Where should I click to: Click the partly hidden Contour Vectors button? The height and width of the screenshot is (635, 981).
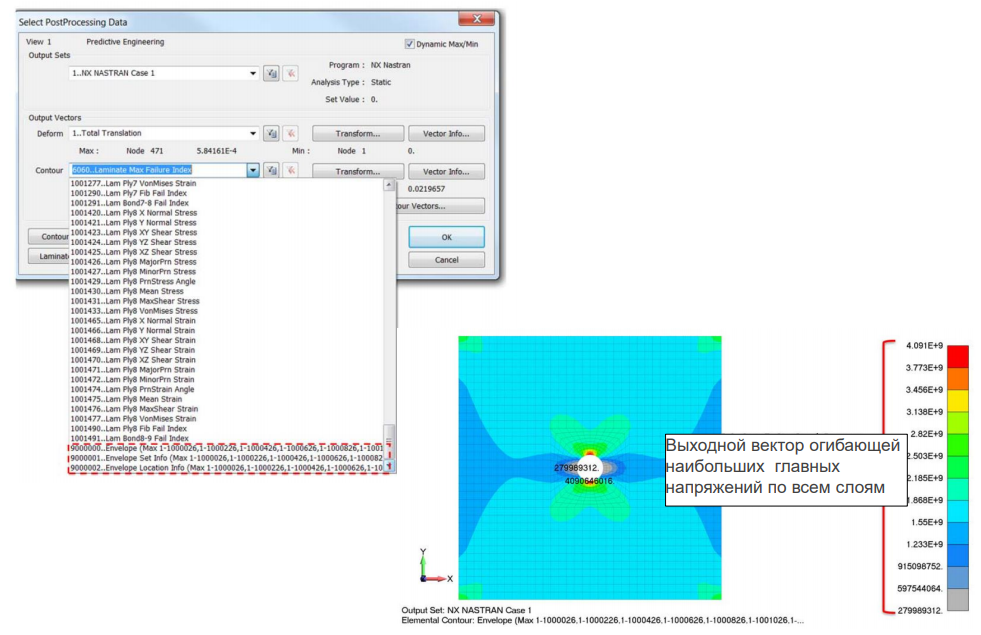(440, 206)
